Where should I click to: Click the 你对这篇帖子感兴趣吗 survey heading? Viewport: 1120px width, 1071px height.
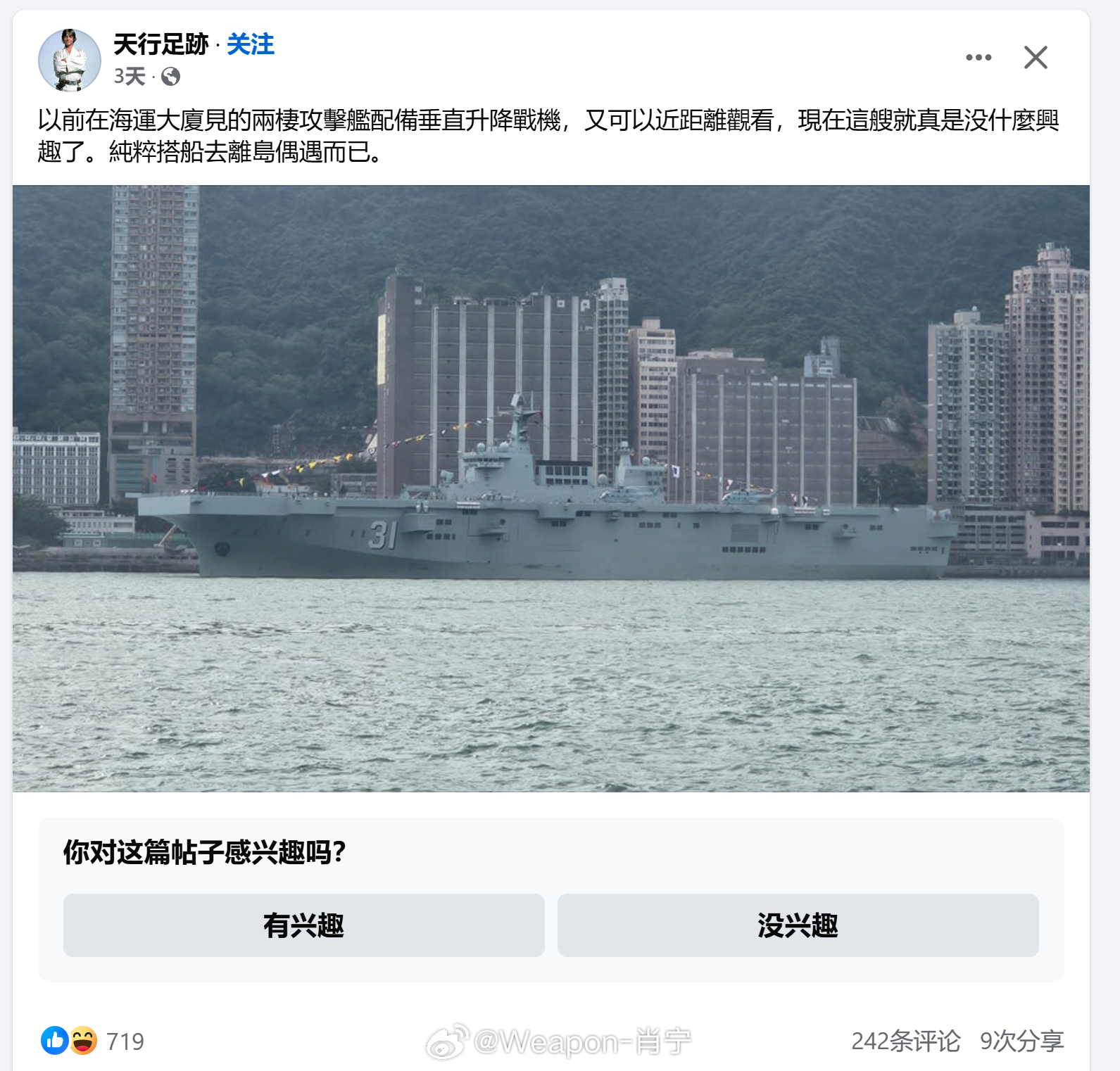coord(205,852)
